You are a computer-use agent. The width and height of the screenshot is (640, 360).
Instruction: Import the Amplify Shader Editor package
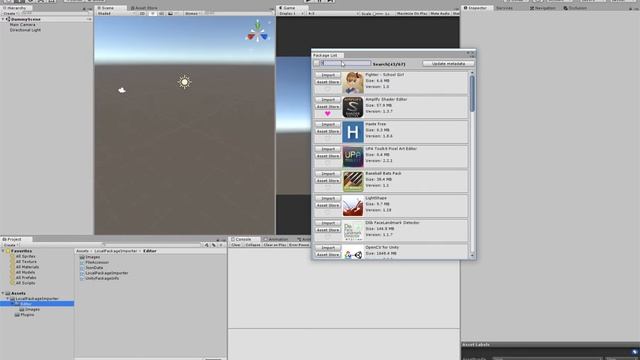(x=328, y=100)
